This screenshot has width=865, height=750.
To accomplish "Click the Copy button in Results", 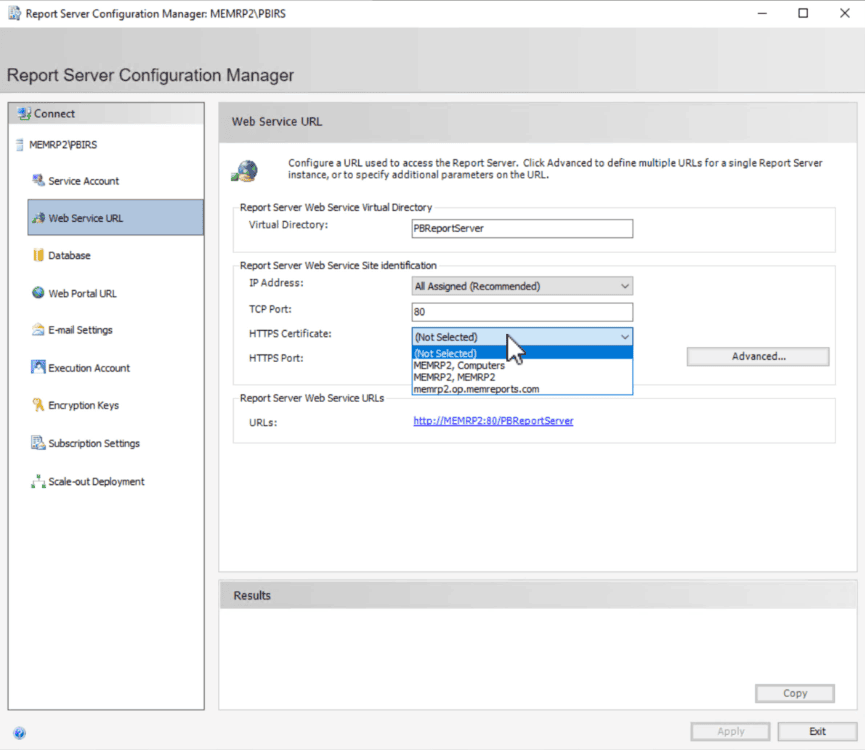I will pyautogui.click(x=794, y=693).
